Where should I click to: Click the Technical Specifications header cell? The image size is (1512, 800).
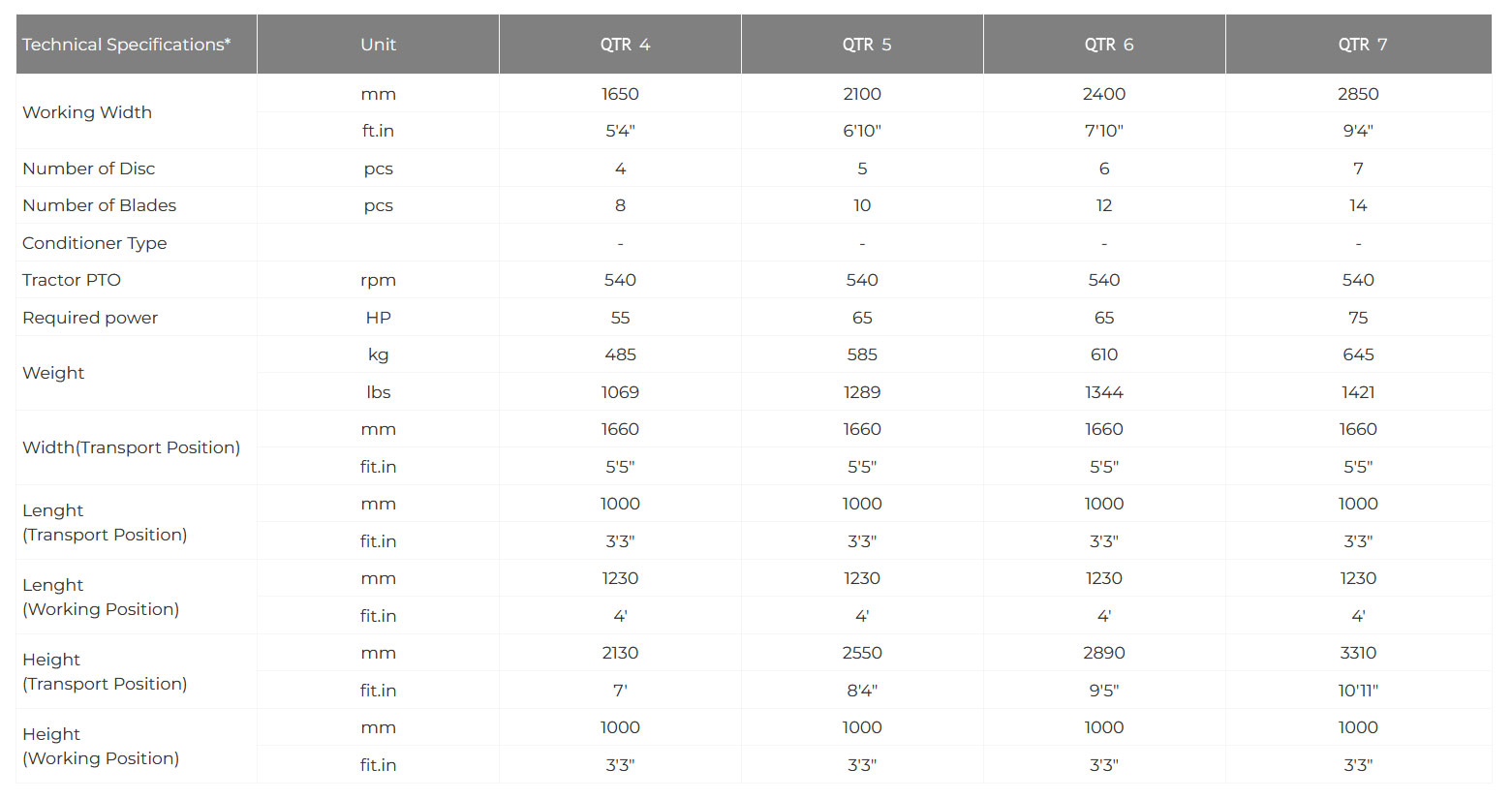pyautogui.click(x=127, y=45)
